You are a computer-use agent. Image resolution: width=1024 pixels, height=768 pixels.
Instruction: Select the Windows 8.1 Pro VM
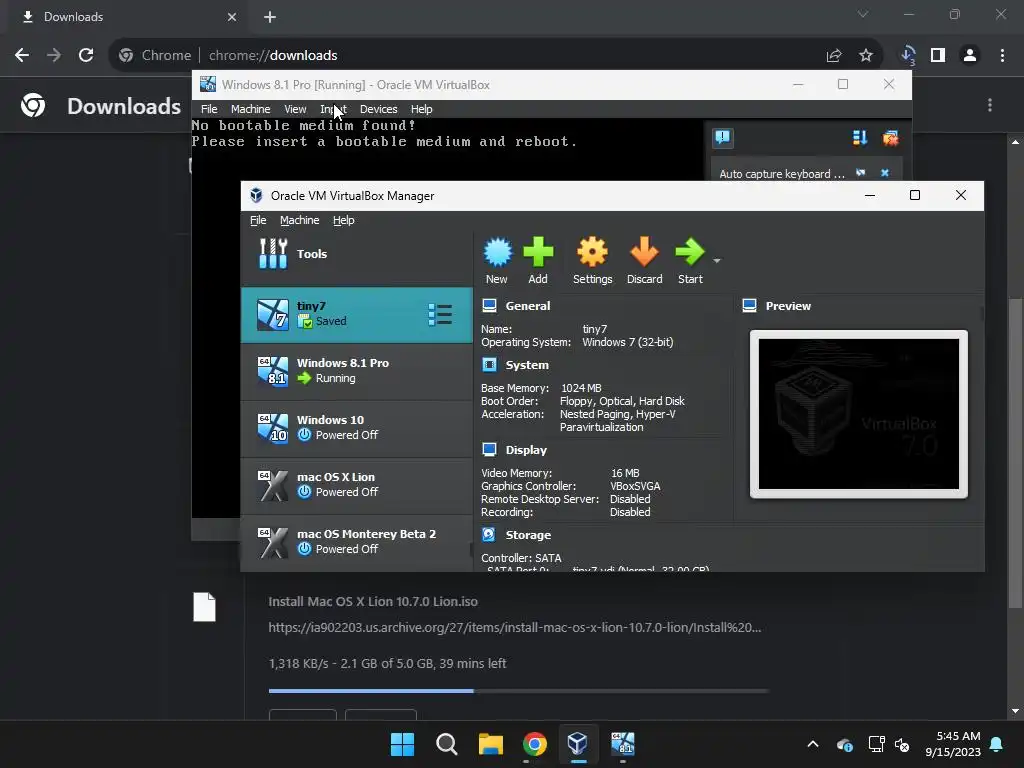[x=357, y=372]
